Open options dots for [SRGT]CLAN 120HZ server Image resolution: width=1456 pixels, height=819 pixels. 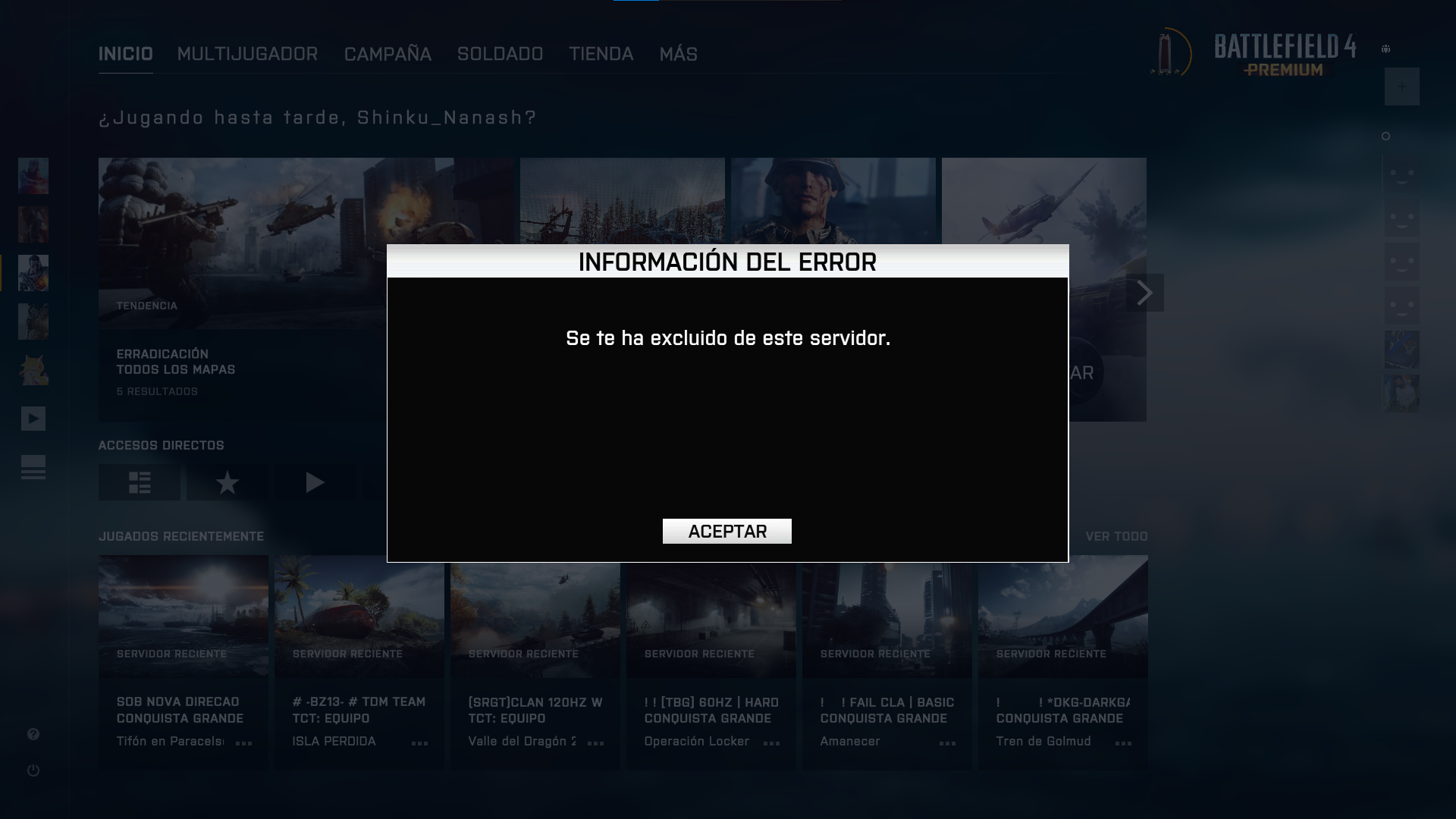[595, 743]
